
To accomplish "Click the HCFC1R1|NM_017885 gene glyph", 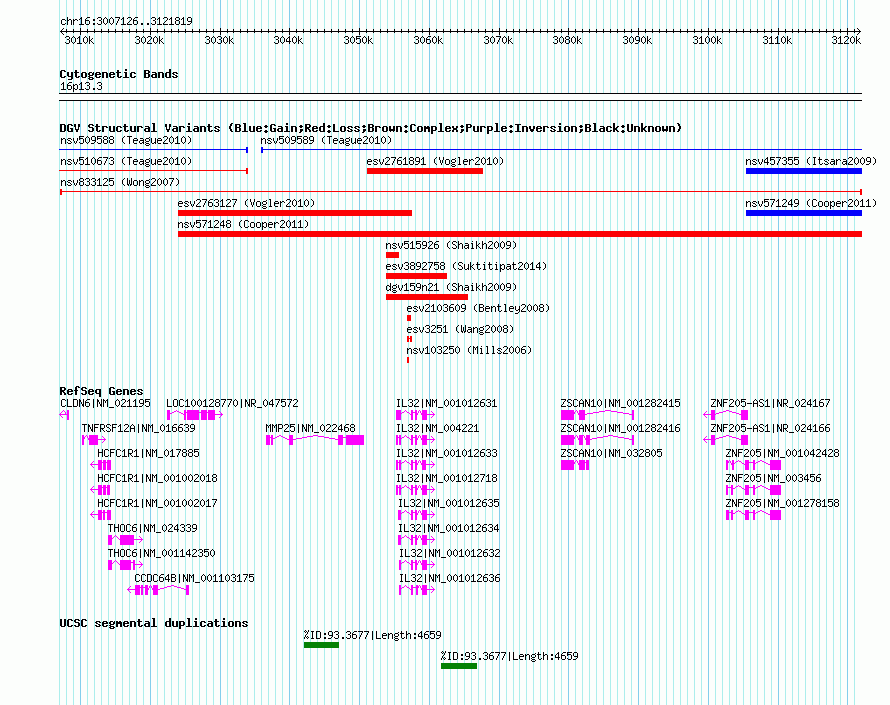I will pos(100,465).
